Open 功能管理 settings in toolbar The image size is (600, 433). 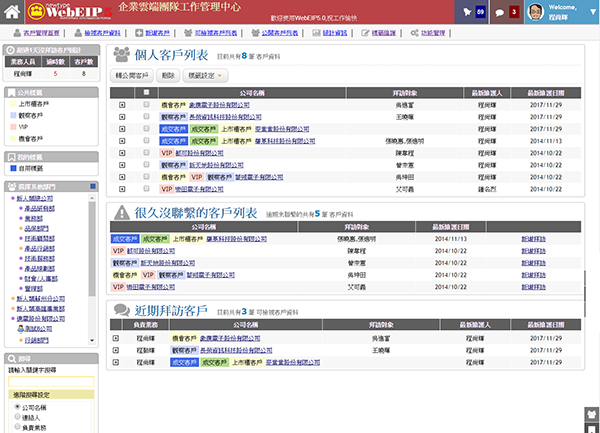point(409,33)
